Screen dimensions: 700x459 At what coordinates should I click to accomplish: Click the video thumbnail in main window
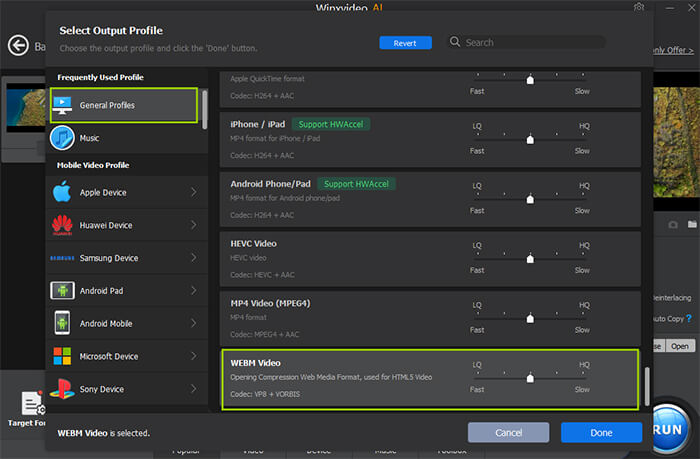pos(26,108)
